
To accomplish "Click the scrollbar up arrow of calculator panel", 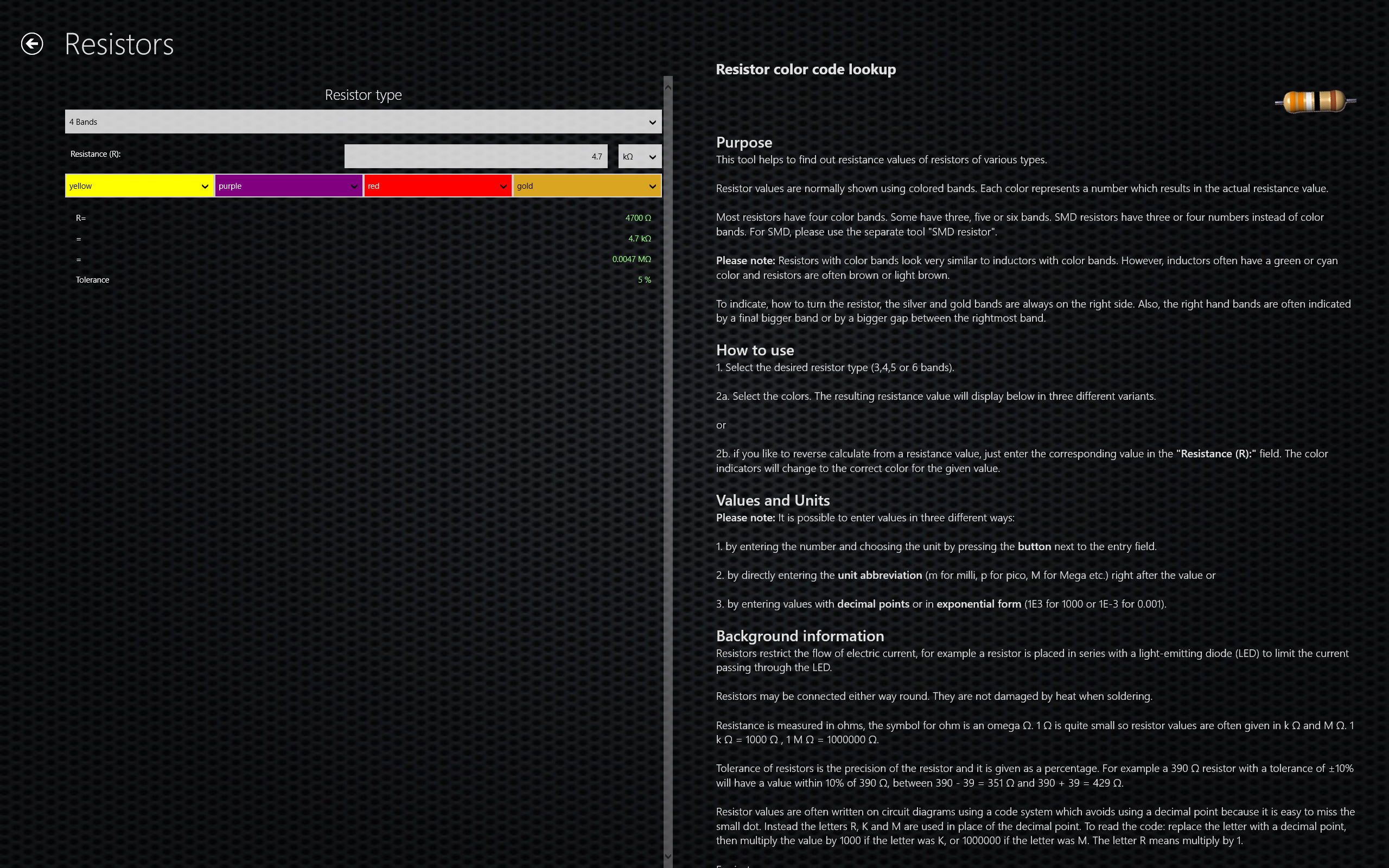I will coord(667,87).
